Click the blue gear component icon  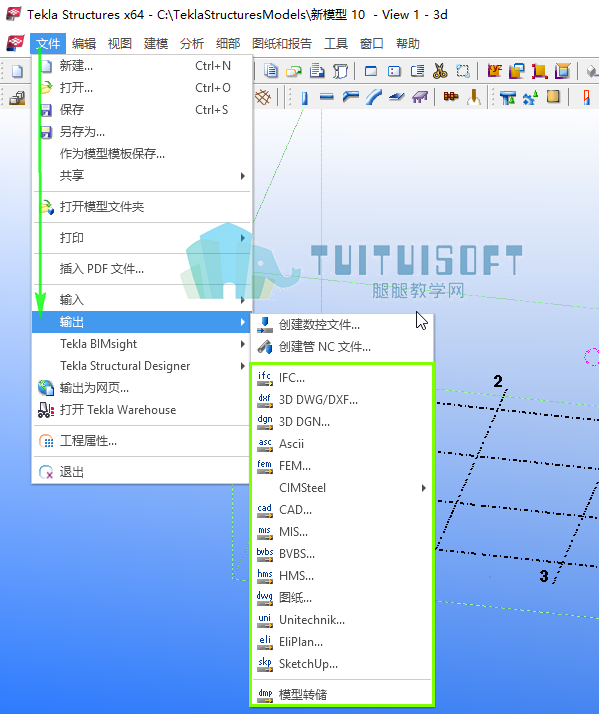tap(531, 97)
